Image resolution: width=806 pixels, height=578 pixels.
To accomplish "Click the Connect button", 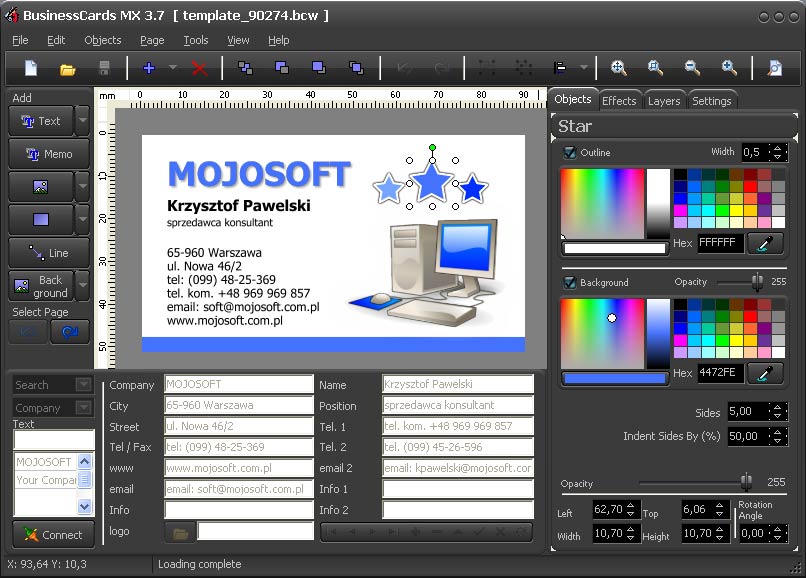I will (x=53, y=535).
